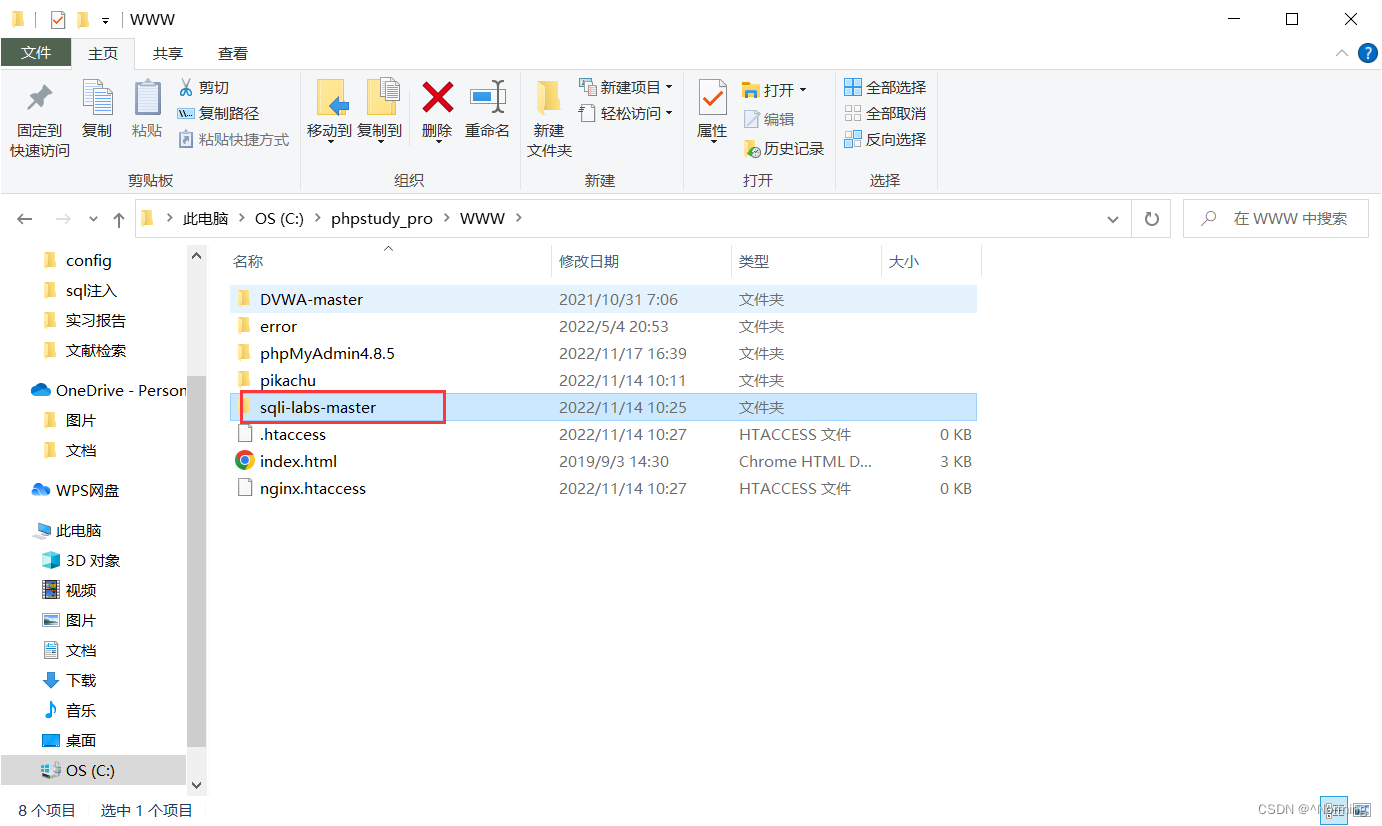1382x826 pixels.
Task: Select 3D 对象 in navigation pane
Action: click(92, 560)
